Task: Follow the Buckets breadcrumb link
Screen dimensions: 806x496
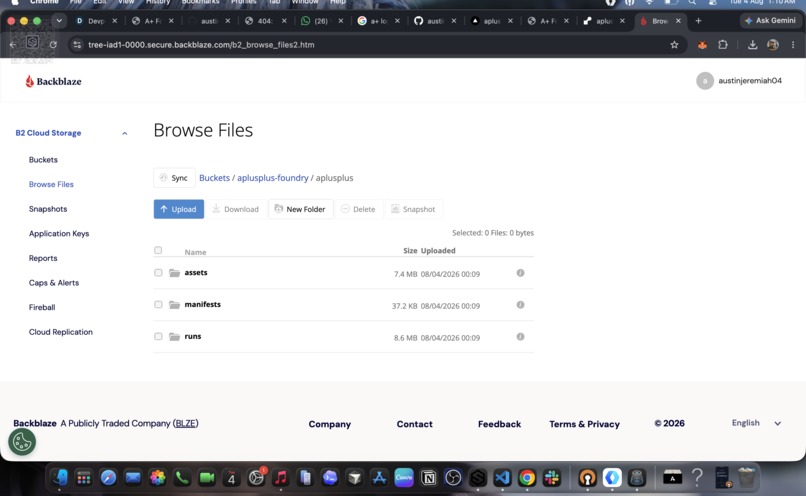Action: (214, 178)
